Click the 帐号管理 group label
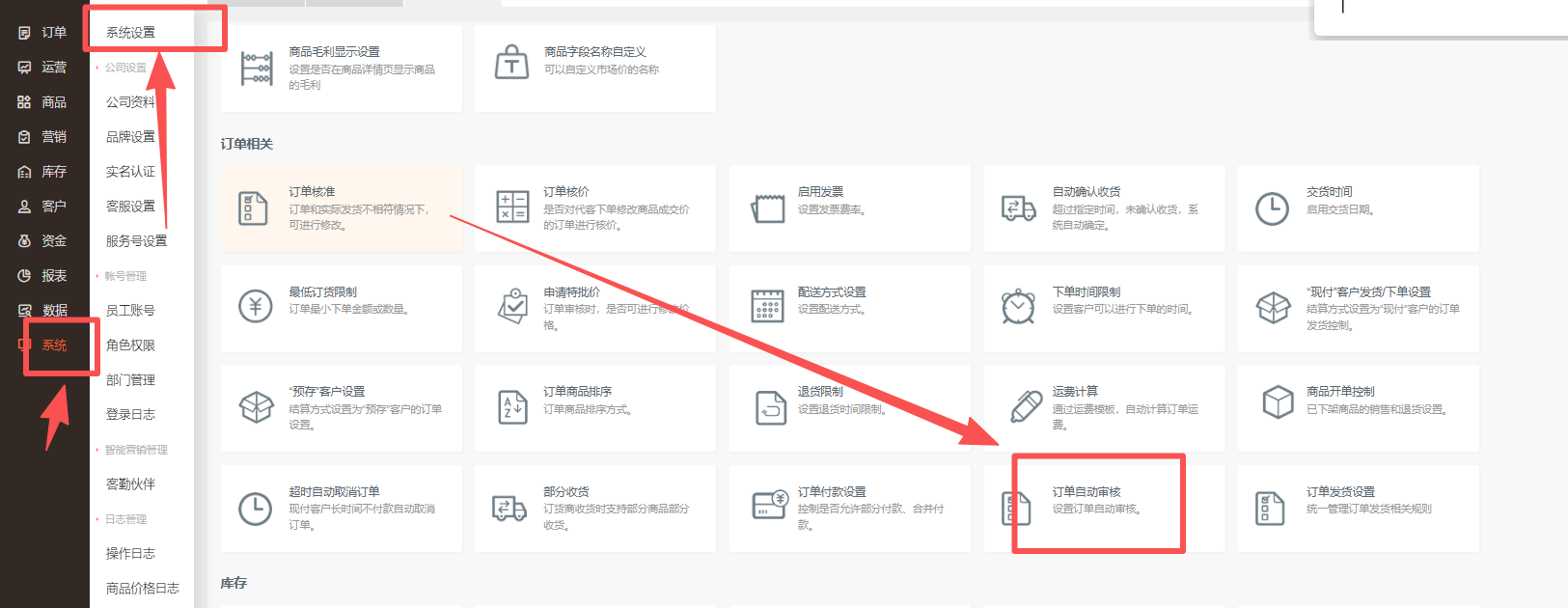The width and height of the screenshot is (1568, 608). [x=125, y=276]
